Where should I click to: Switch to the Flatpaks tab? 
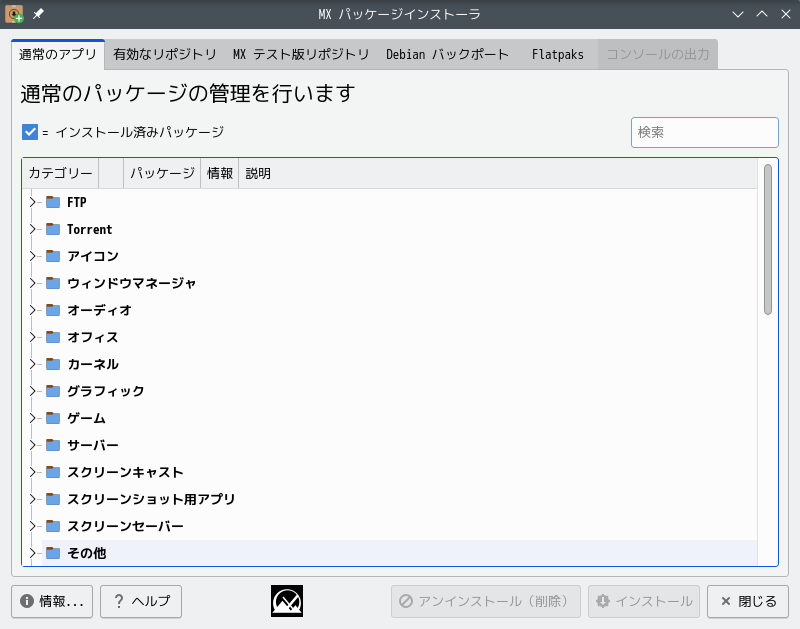(x=557, y=54)
